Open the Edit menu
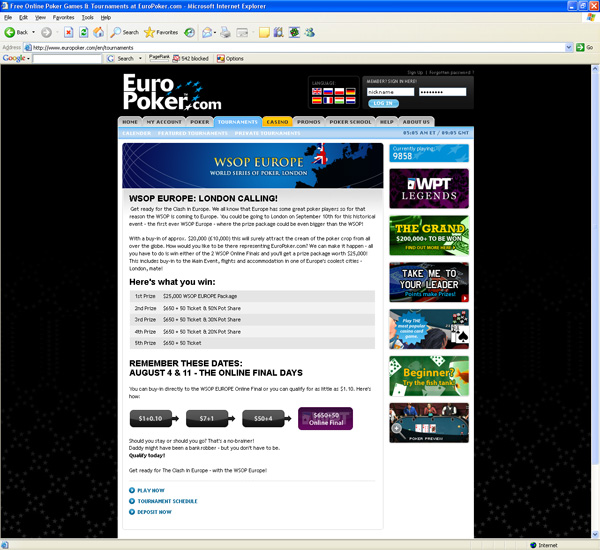Image resolution: width=600 pixels, height=550 pixels. tap(23, 18)
